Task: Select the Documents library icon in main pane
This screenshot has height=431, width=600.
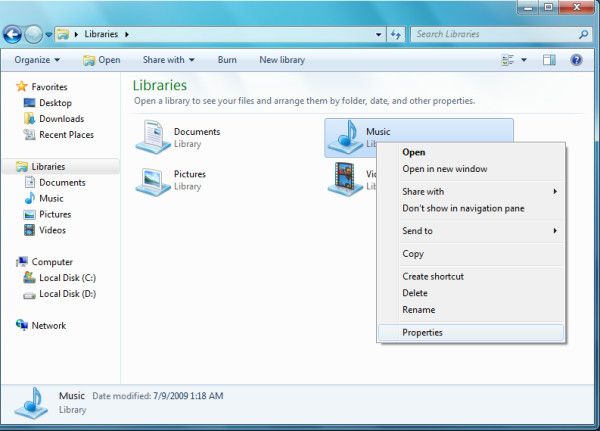Action: [x=153, y=137]
